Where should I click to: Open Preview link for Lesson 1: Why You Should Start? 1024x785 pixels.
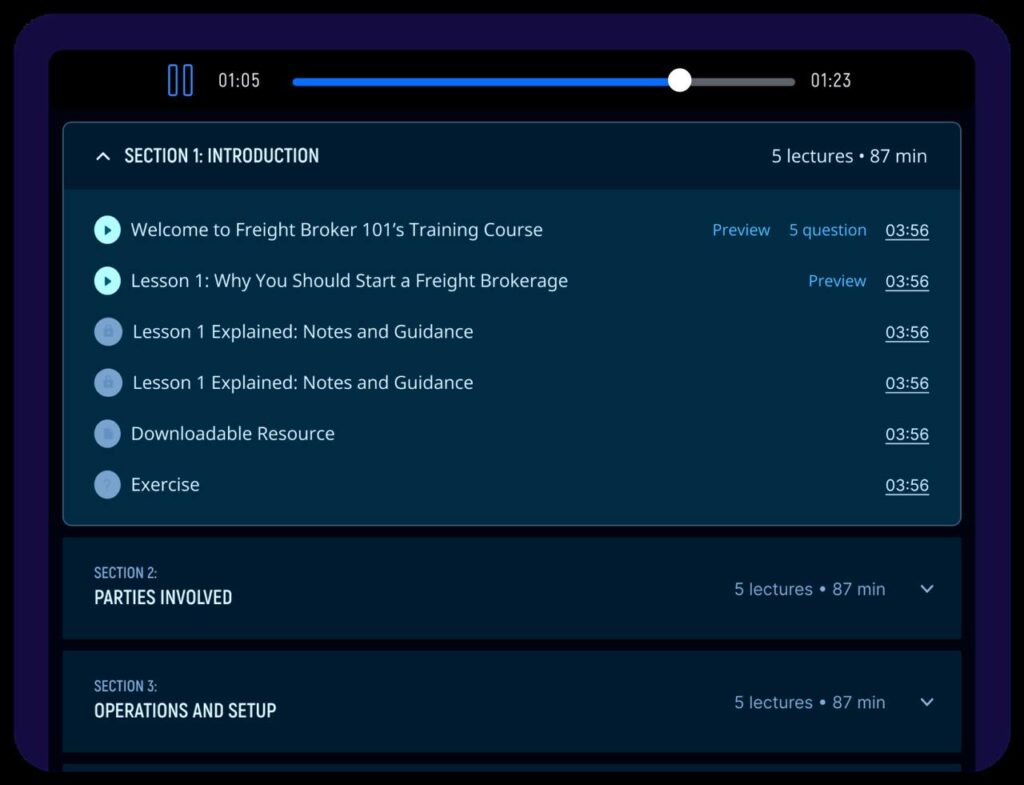coord(836,281)
